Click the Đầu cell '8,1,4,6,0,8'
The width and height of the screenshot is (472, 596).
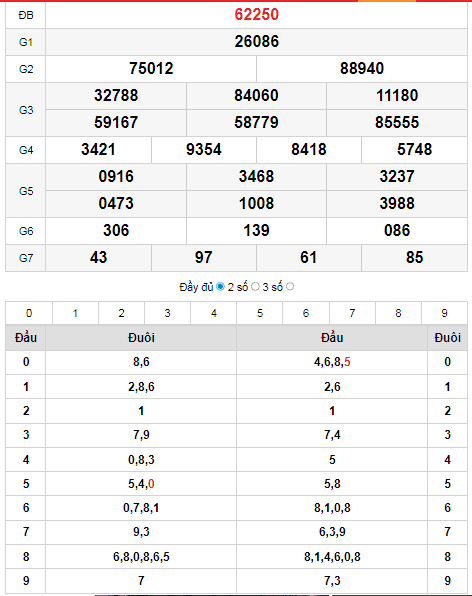[x=332, y=556]
